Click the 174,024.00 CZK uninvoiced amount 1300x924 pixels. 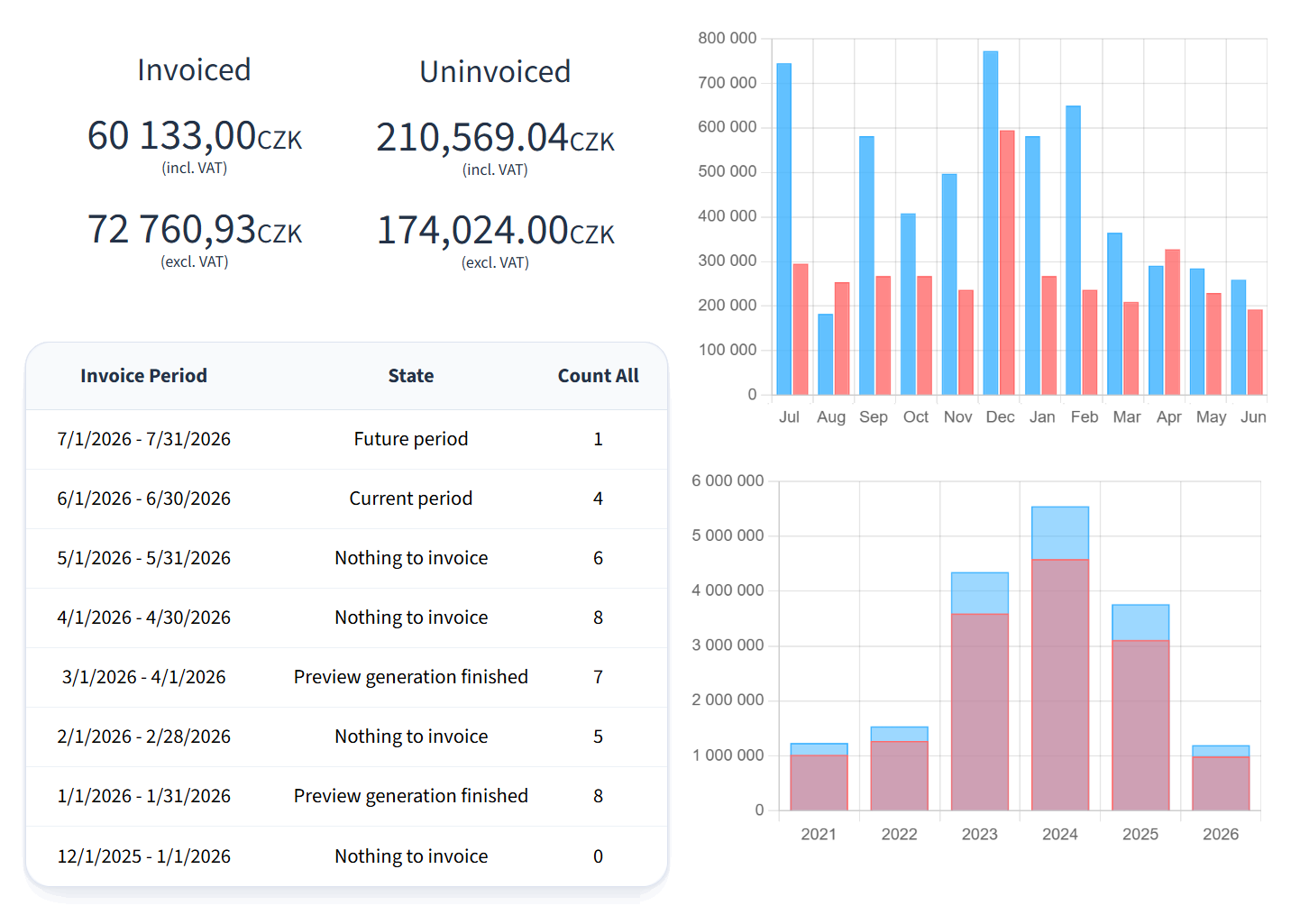point(495,231)
